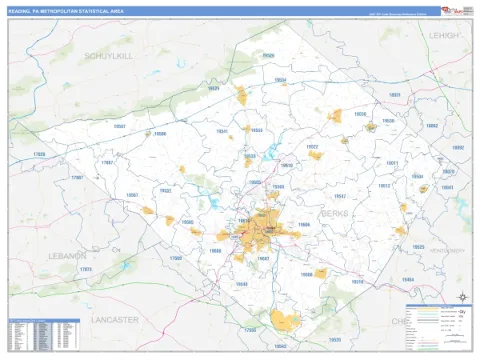Viewport: 480px width, 360px height.
Task: Click ZIP code label 18031
Action: tap(395, 95)
